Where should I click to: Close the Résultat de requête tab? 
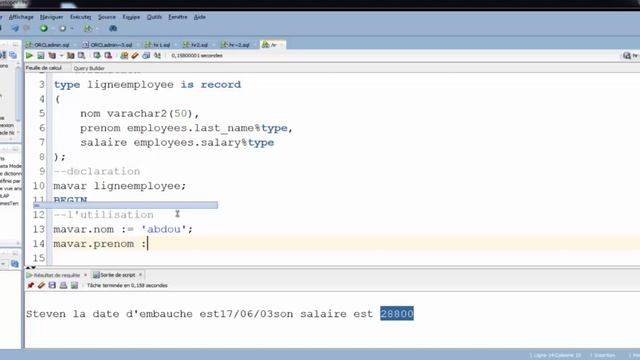coord(85,275)
